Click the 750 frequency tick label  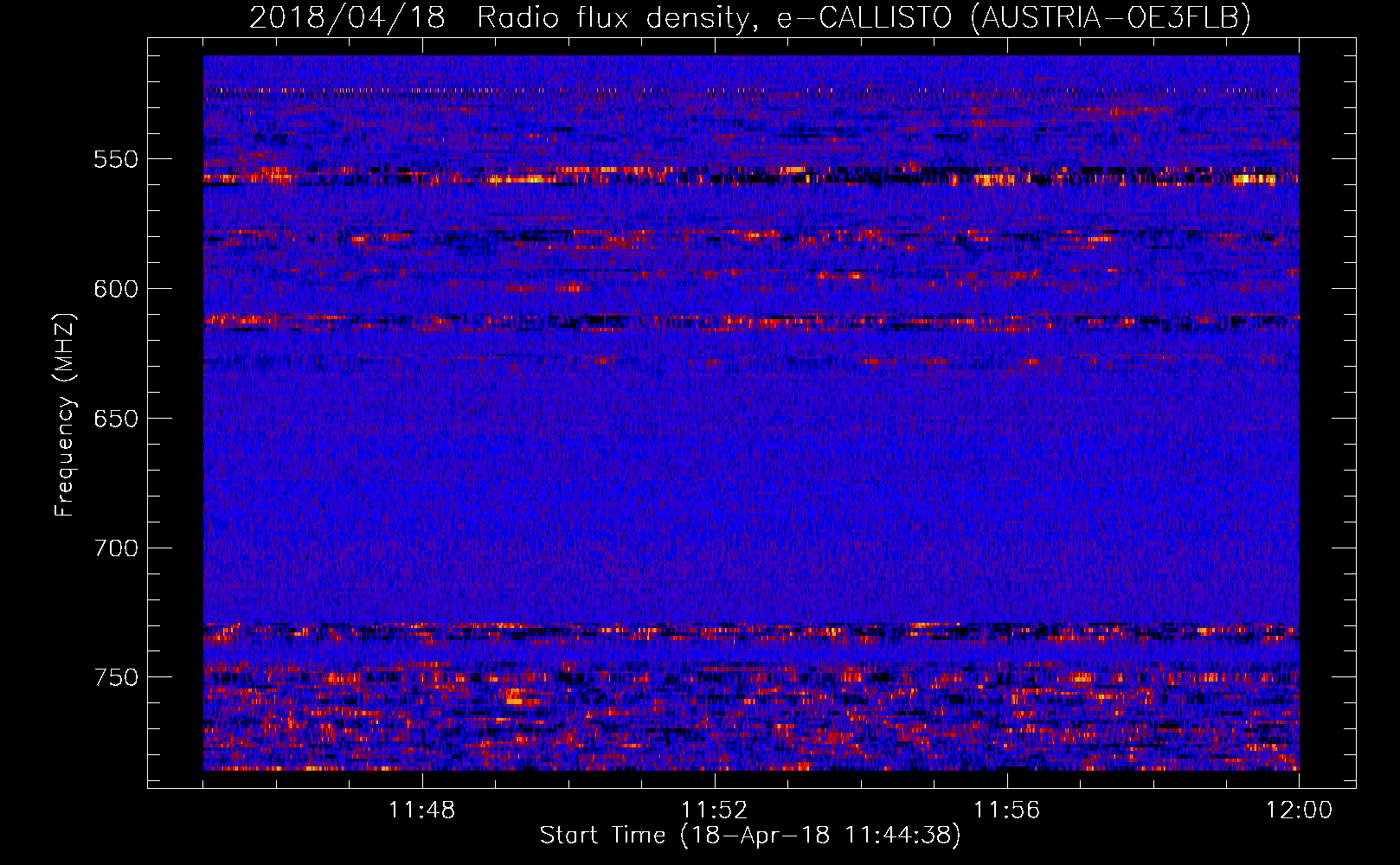coord(116,677)
